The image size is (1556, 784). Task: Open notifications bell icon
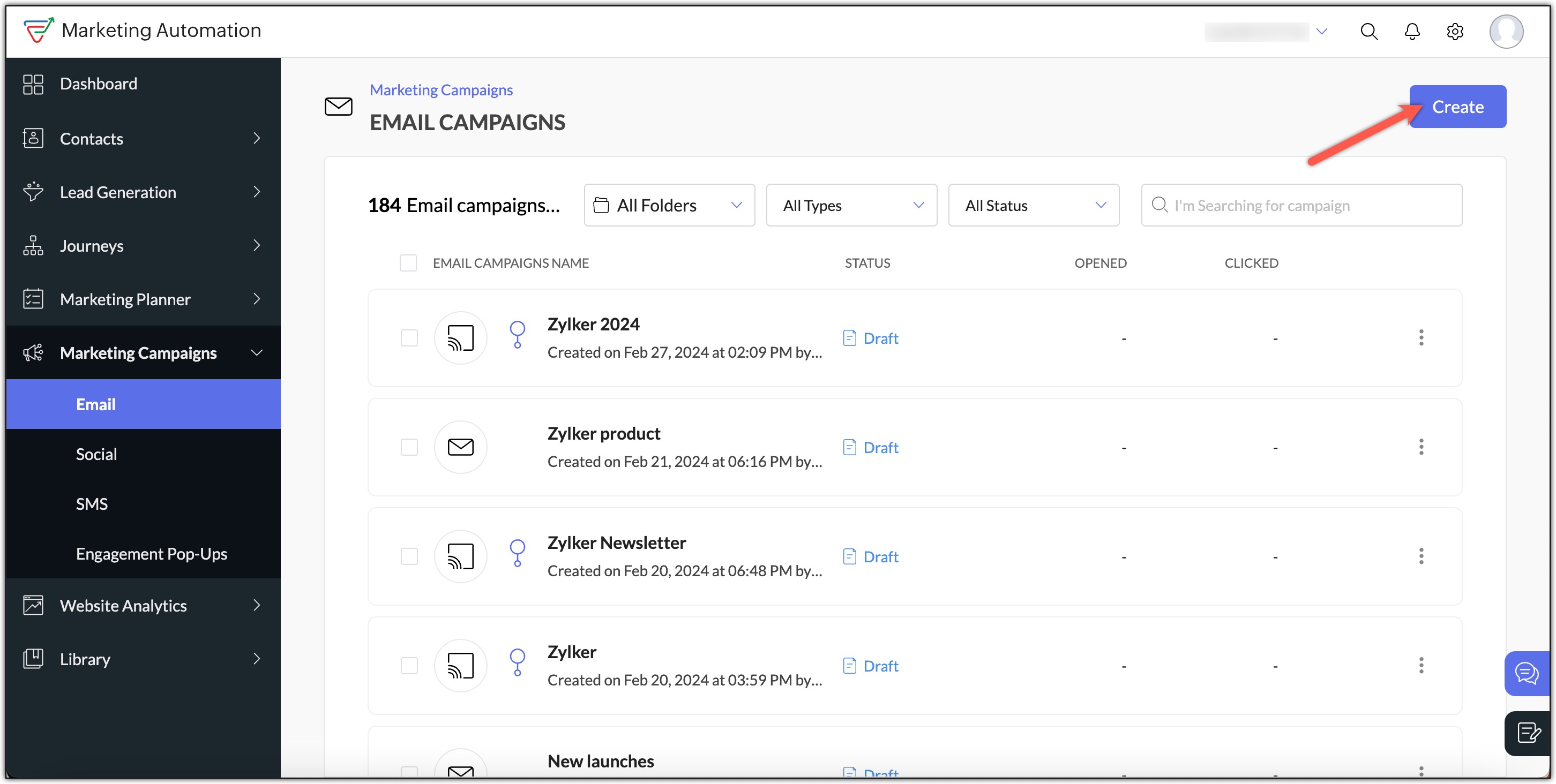pyautogui.click(x=1412, y=32)
